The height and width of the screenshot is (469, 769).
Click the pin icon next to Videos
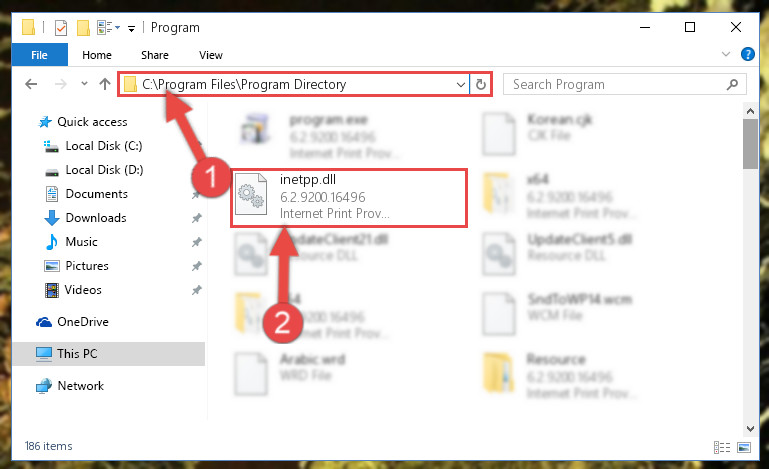[197, 290]
